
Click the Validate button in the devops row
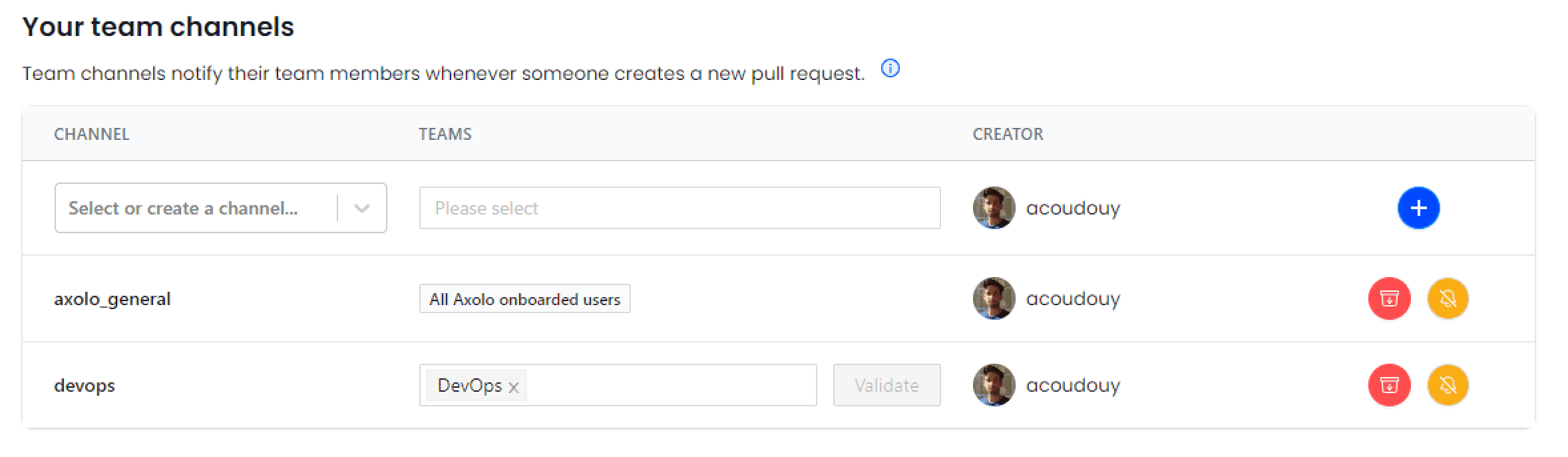(886, 385)
